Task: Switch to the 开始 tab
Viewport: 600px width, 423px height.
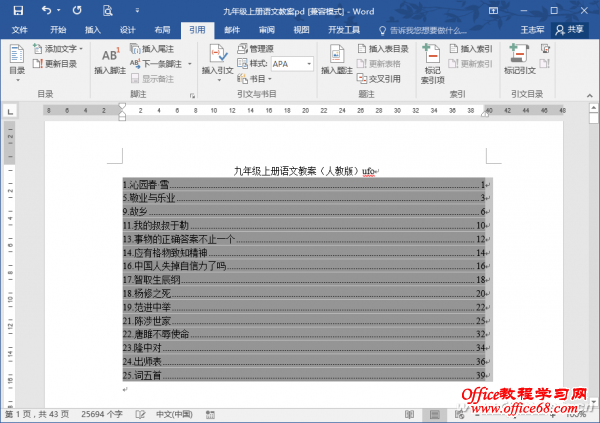Action: [x=58, y=30]
